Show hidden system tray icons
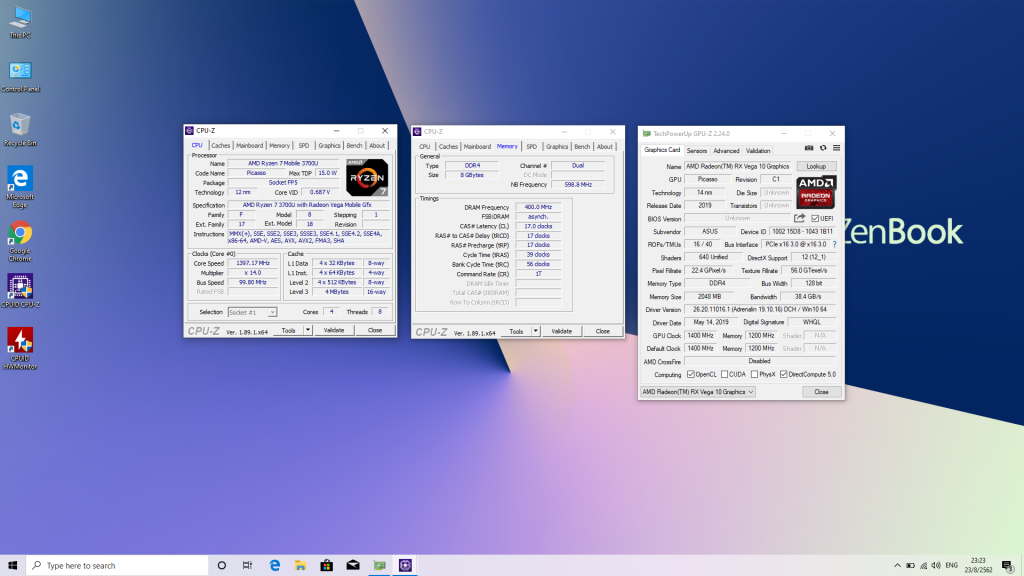This screenshot has height=576, width=1024. [x=897, y=566]
